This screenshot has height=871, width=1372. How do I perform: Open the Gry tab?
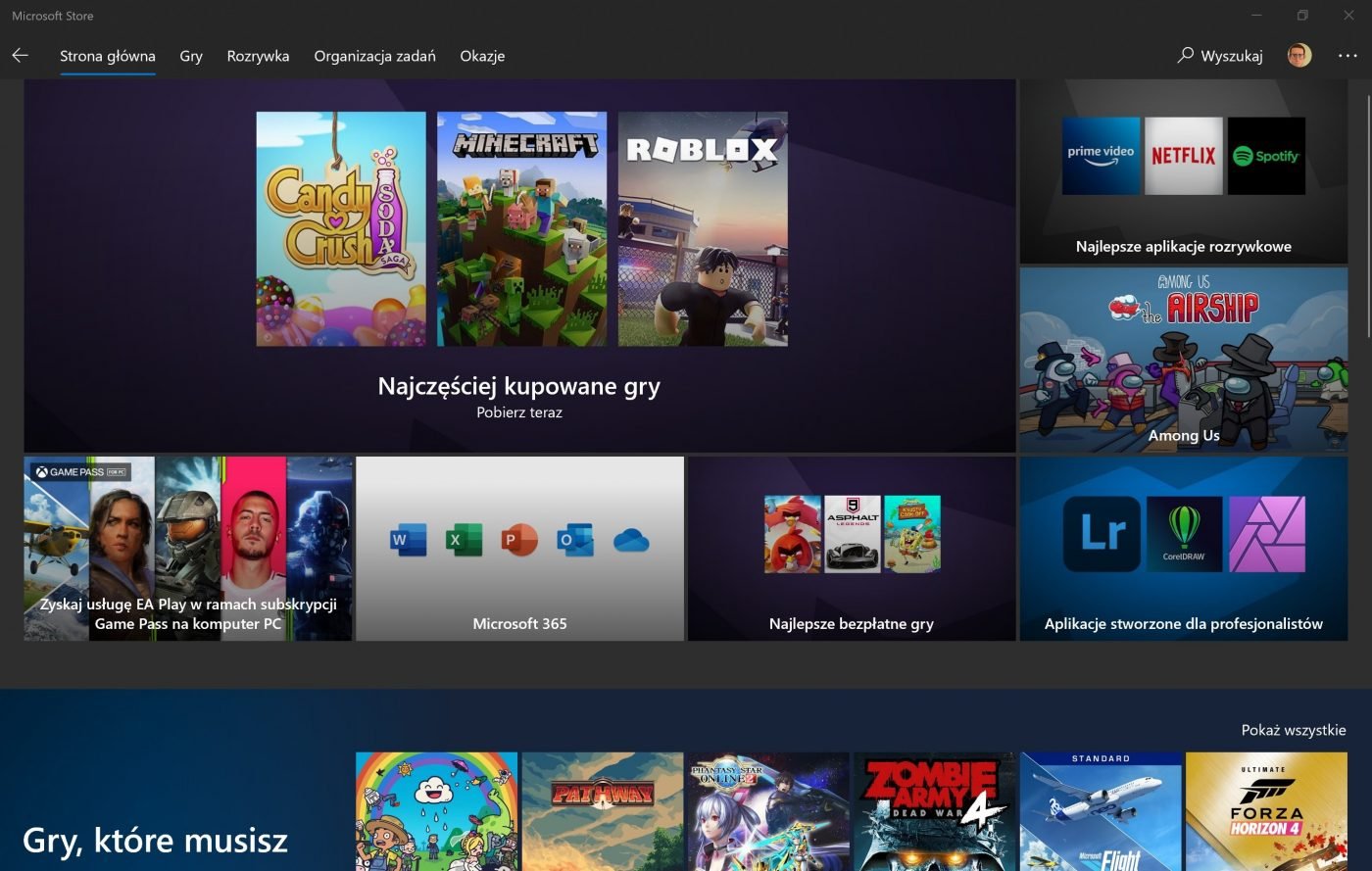point(191,56)
